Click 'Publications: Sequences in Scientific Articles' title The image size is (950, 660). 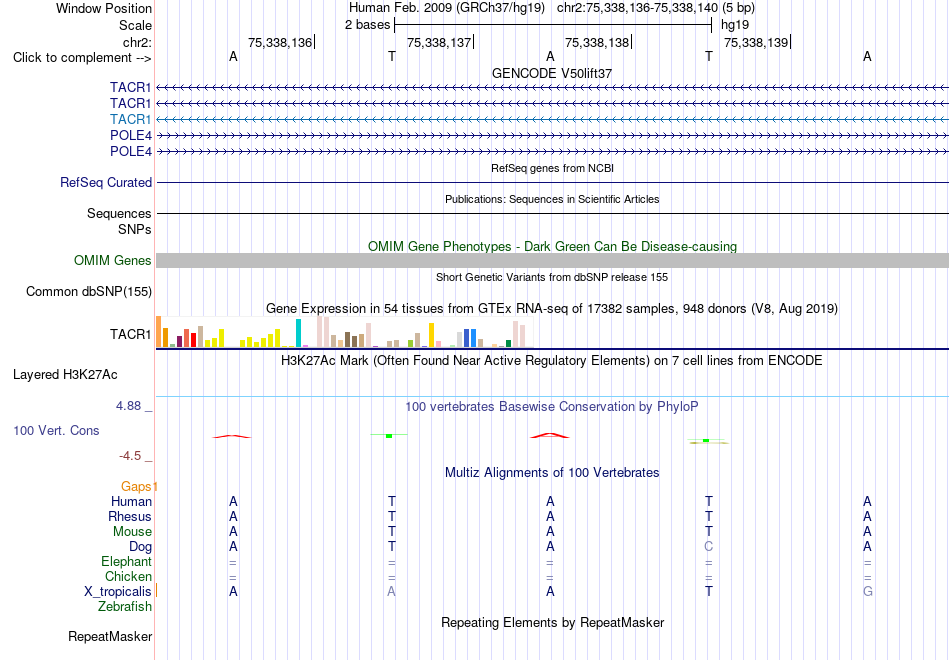coord(552,199)
